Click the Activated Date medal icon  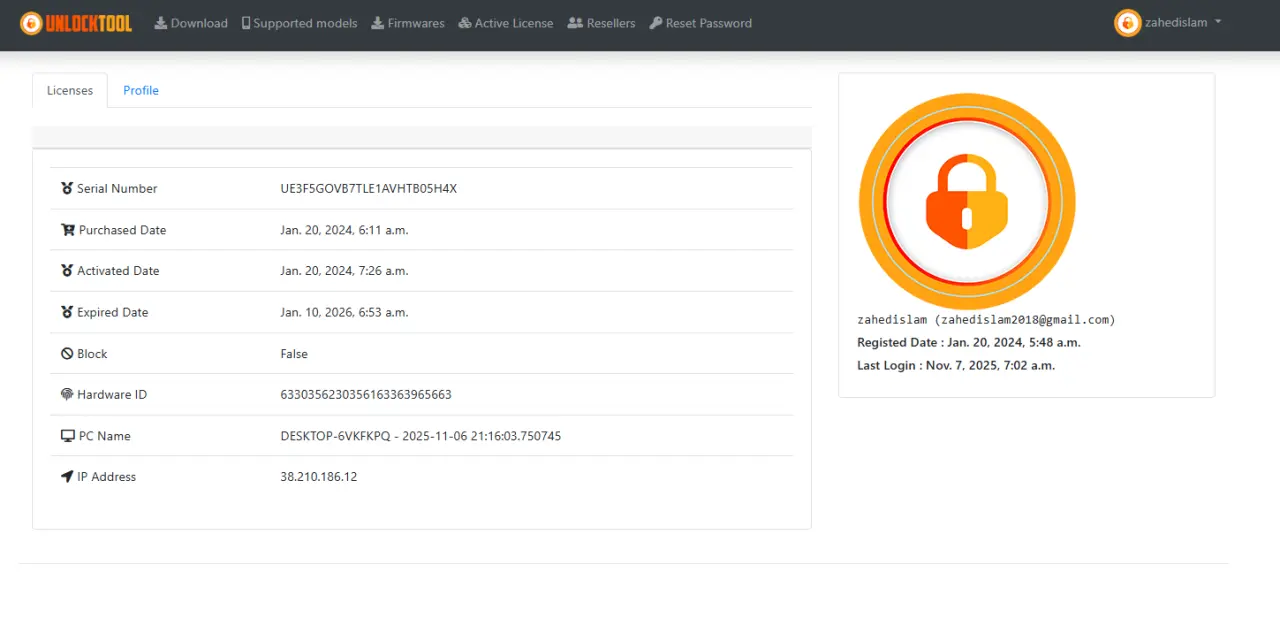pos(67,271)
